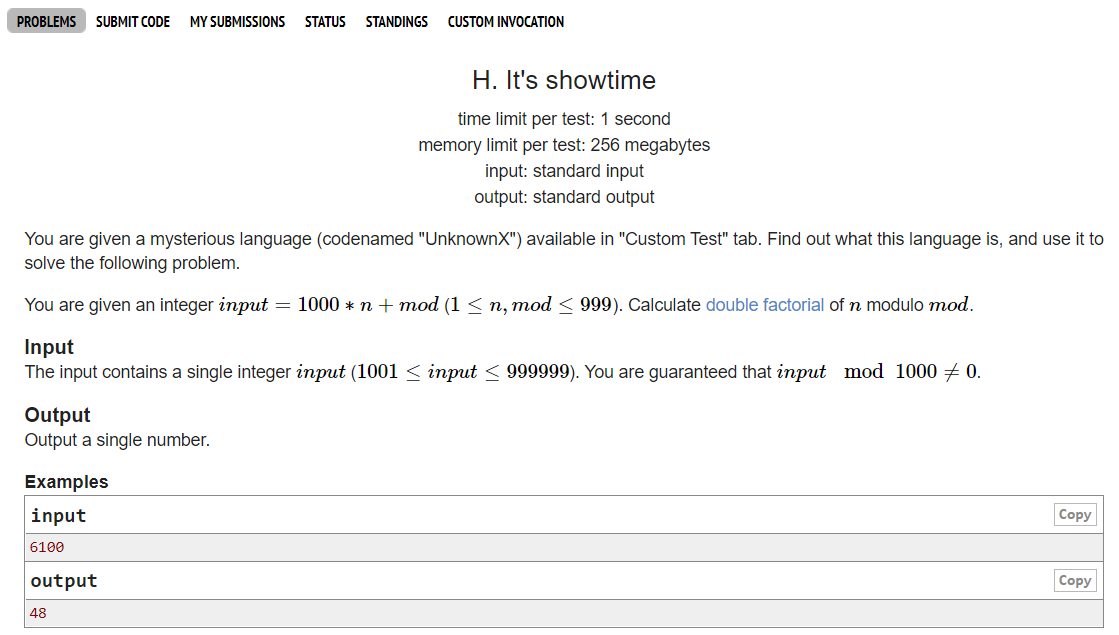The height and width of the screenshot is (635, 1119).
Task: Copy the example output
Action: point(1074,580)
